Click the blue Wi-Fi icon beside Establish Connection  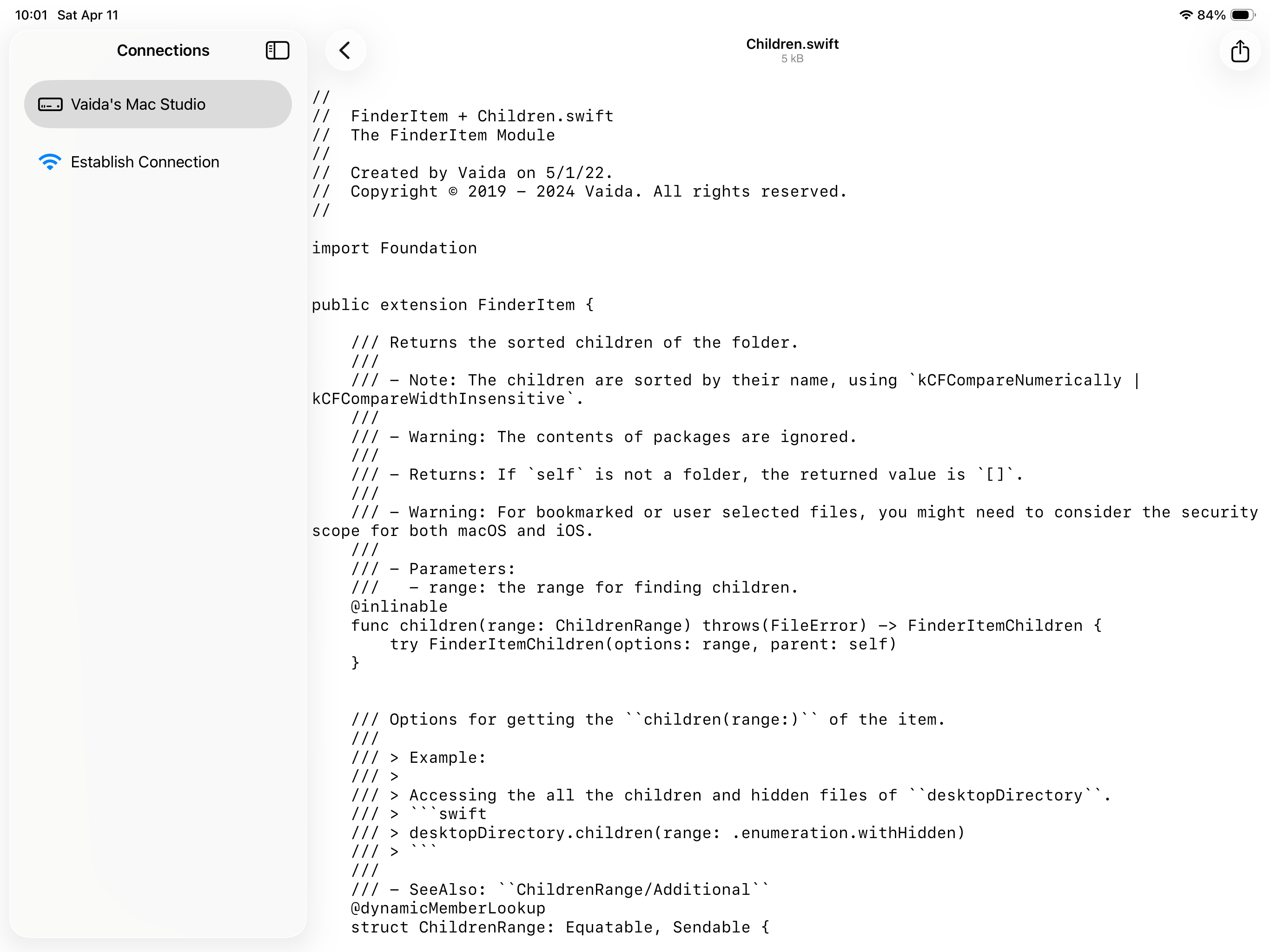point(50,162)
